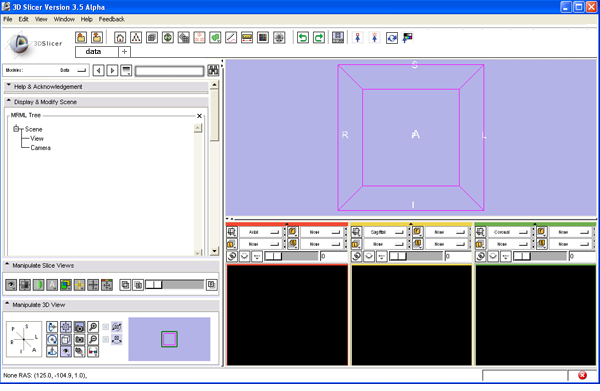Click the zoom in magnifier in 3D View panel
Viewport: 600px width, 391px height.
[93, 327]
